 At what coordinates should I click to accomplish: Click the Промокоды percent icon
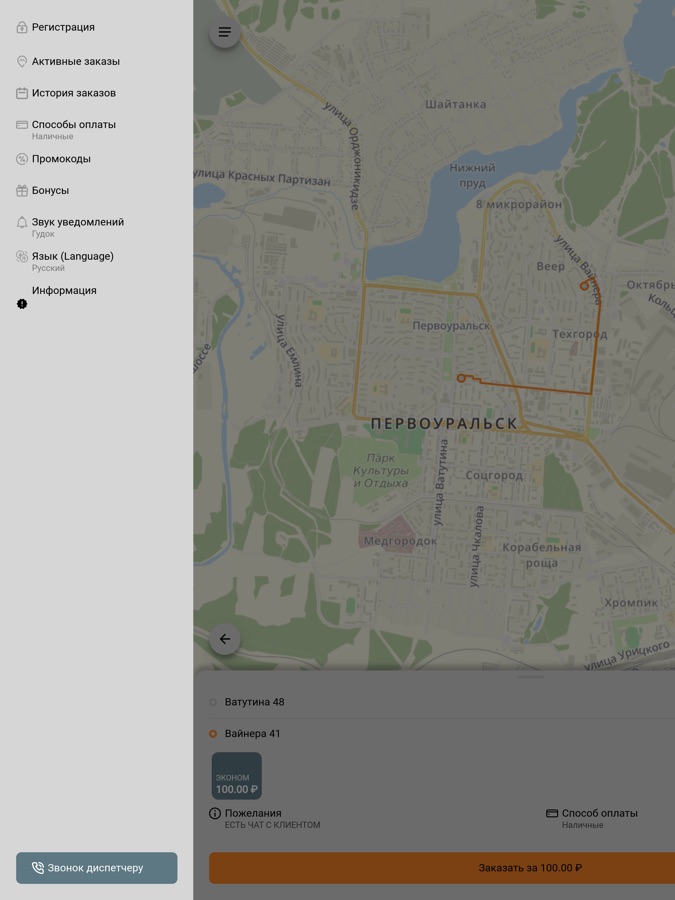click(22, 159)
